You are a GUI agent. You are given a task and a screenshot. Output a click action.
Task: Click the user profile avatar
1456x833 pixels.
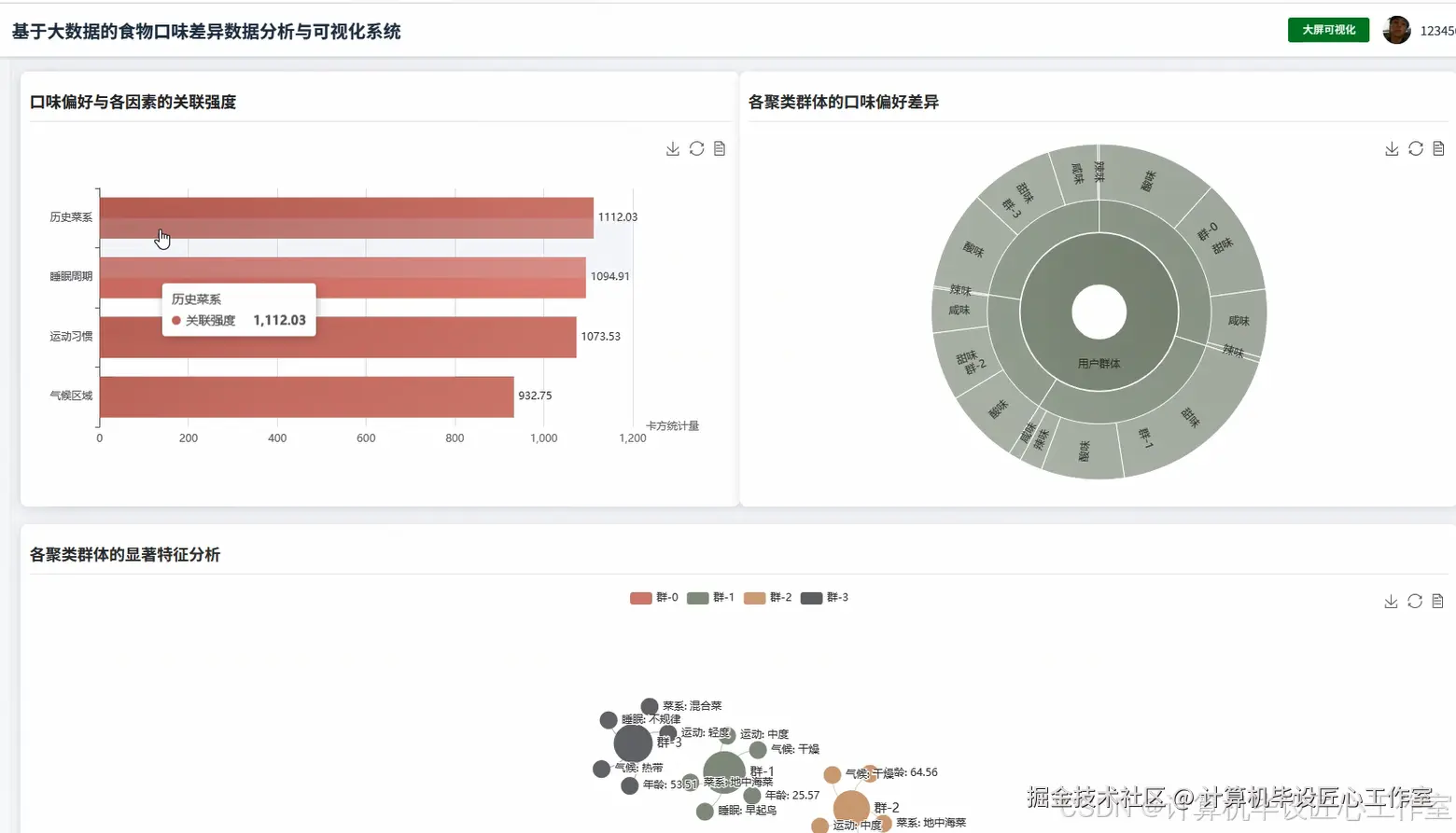[x=1396, y=30]
